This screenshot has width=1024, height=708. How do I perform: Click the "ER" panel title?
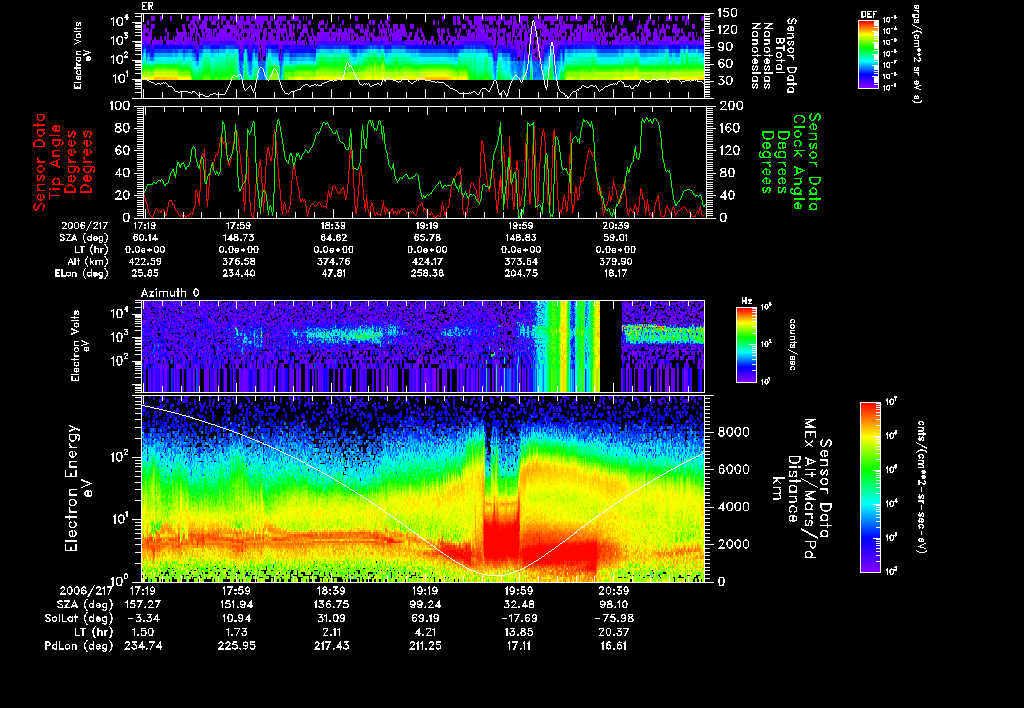(148, 6)
